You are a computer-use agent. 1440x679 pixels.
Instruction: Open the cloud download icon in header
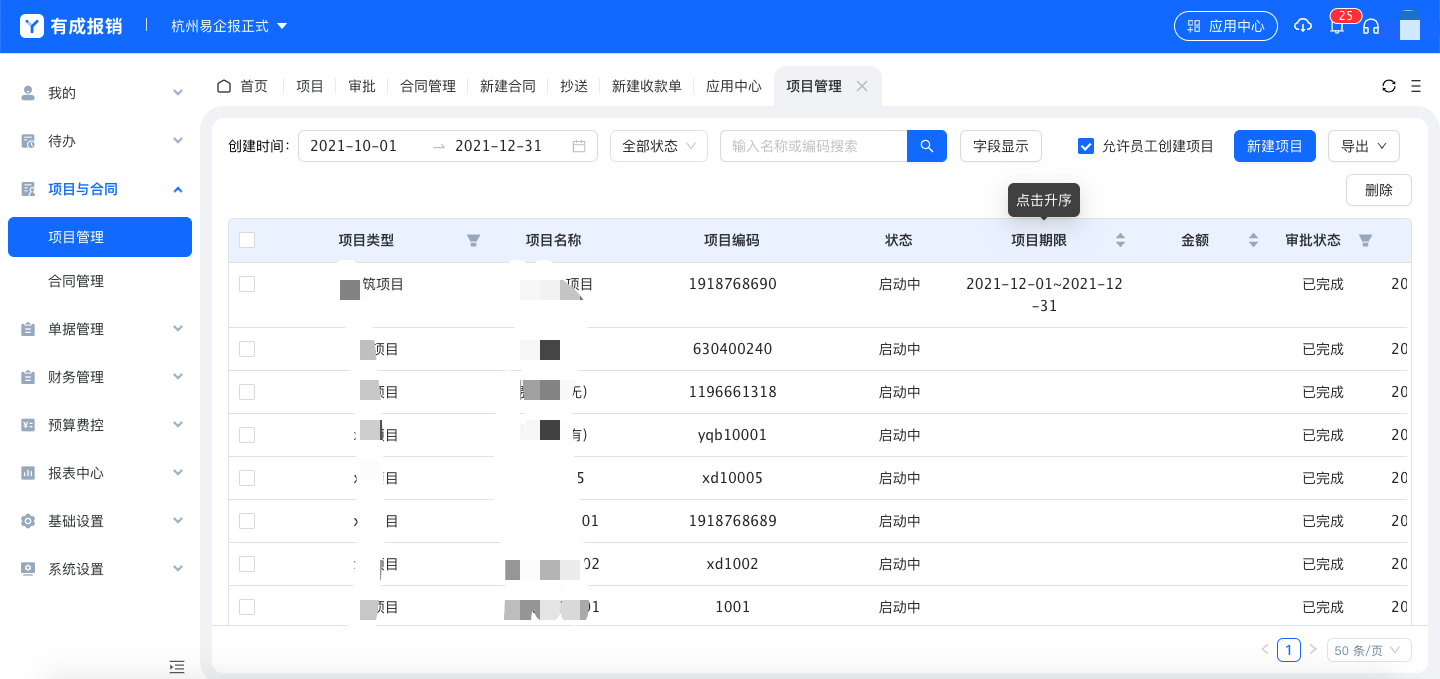[1302, 26]
